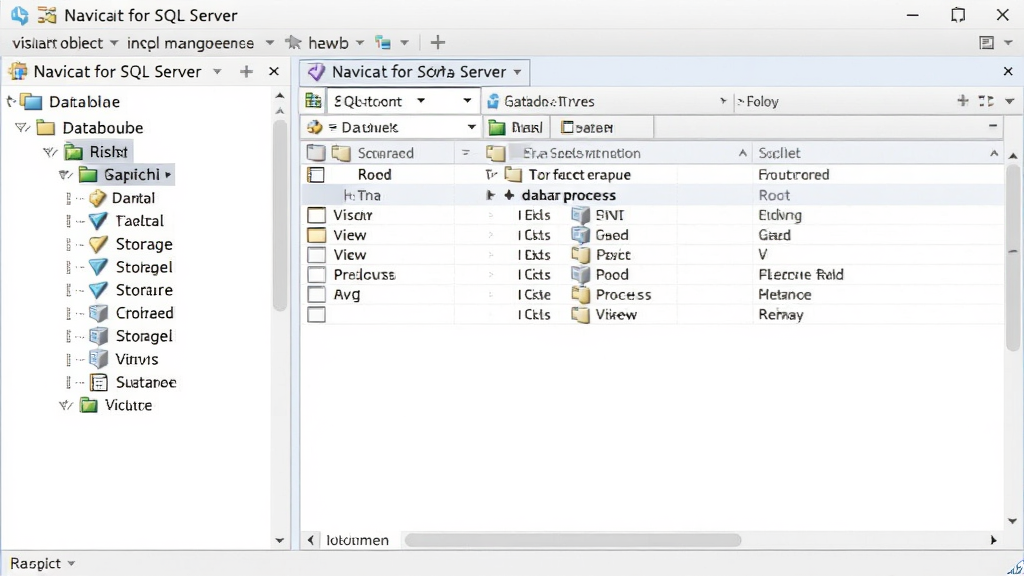This screenshot has width=1024, height=576.
Task: Click the folder icon beside Process
Action: [x=580, y=295]
